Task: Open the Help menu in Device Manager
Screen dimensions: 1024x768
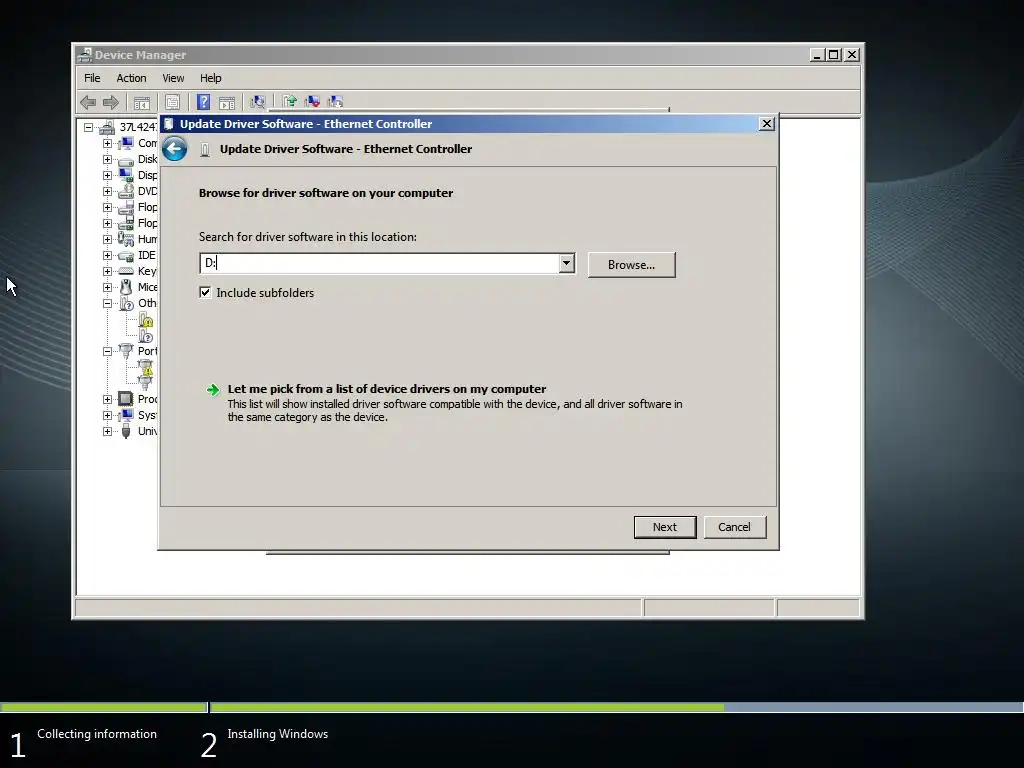Action: tap(210, 78)
